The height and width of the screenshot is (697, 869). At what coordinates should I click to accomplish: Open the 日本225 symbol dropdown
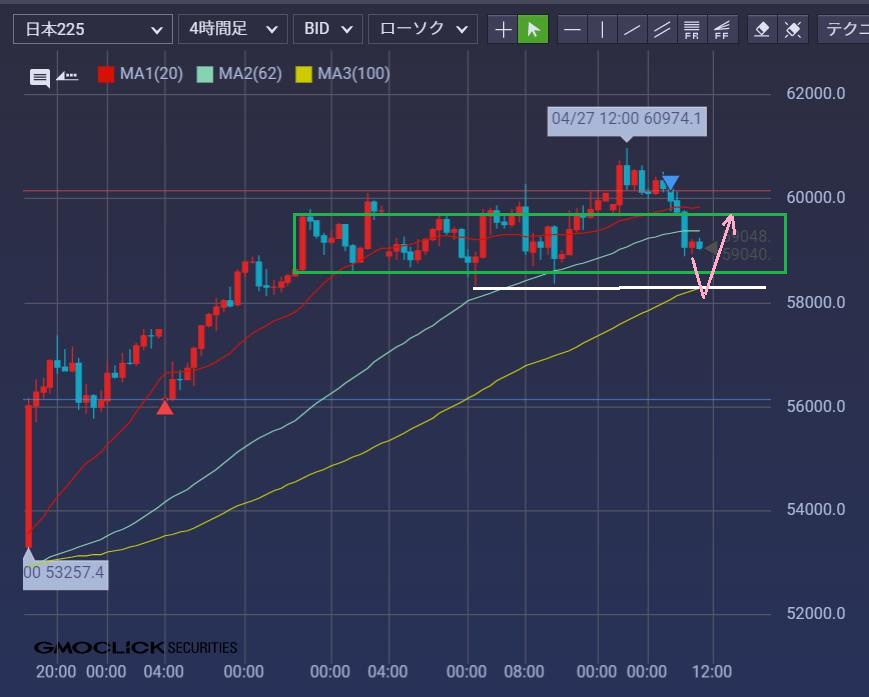click(92, 29)
